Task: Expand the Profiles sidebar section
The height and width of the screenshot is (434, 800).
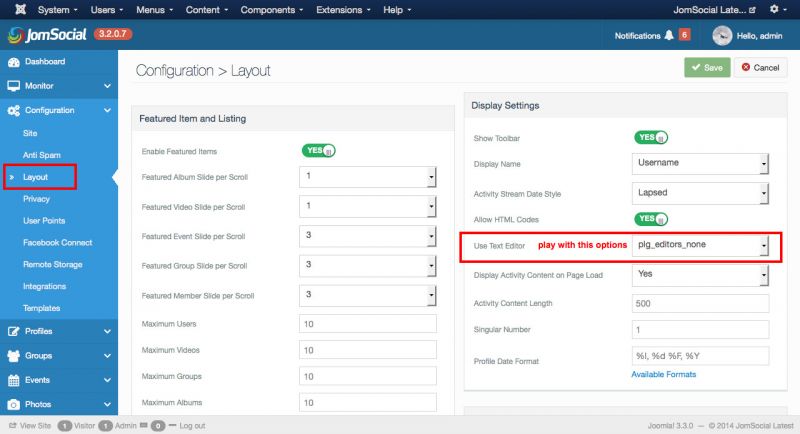Action: tap(107, 331)
